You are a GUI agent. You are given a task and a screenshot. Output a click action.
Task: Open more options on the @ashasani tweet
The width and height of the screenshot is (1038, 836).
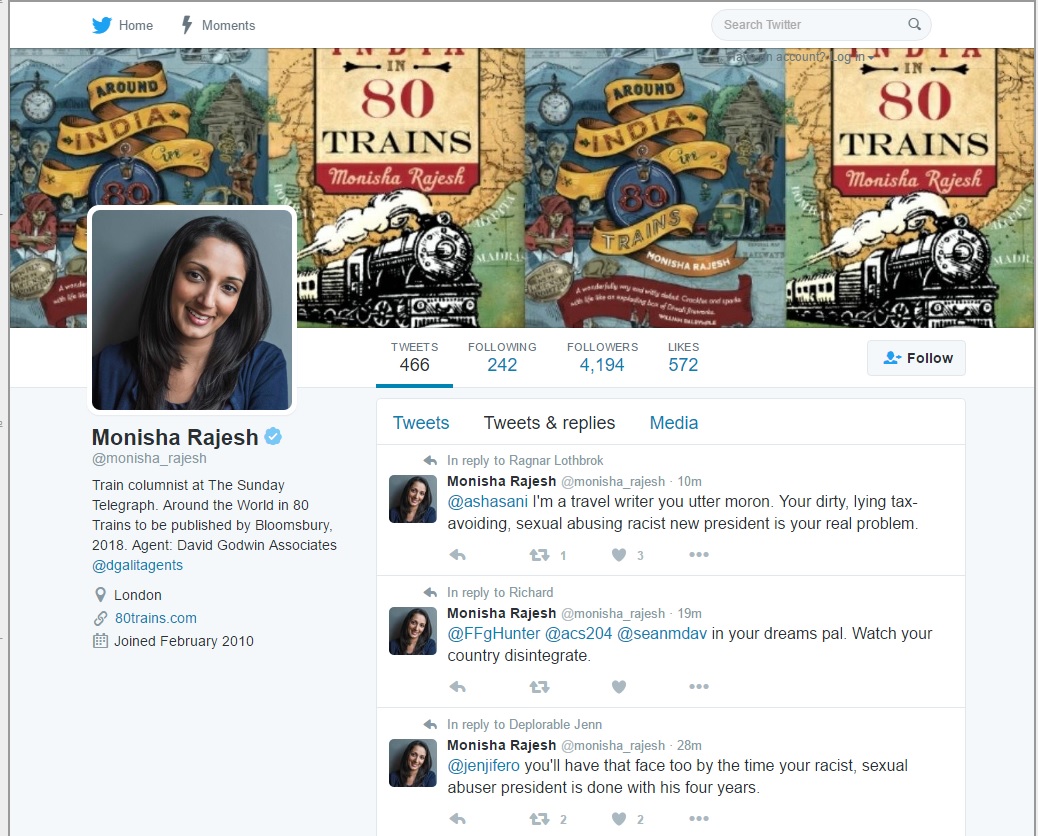(699, 554)
